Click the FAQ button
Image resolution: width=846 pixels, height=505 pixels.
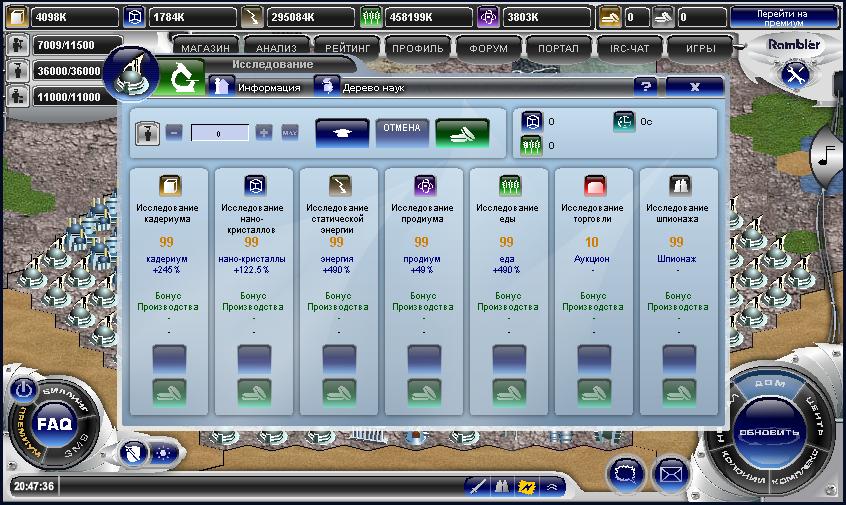tap(54, 424)
